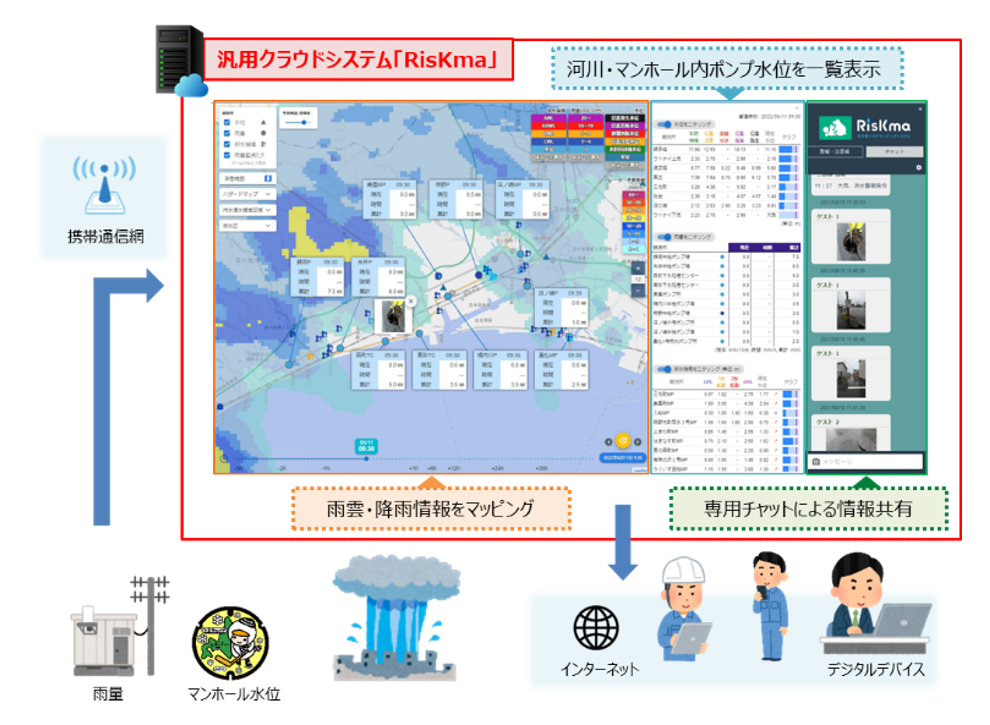Step to next time with right arrow

click(x=638, y=442)
